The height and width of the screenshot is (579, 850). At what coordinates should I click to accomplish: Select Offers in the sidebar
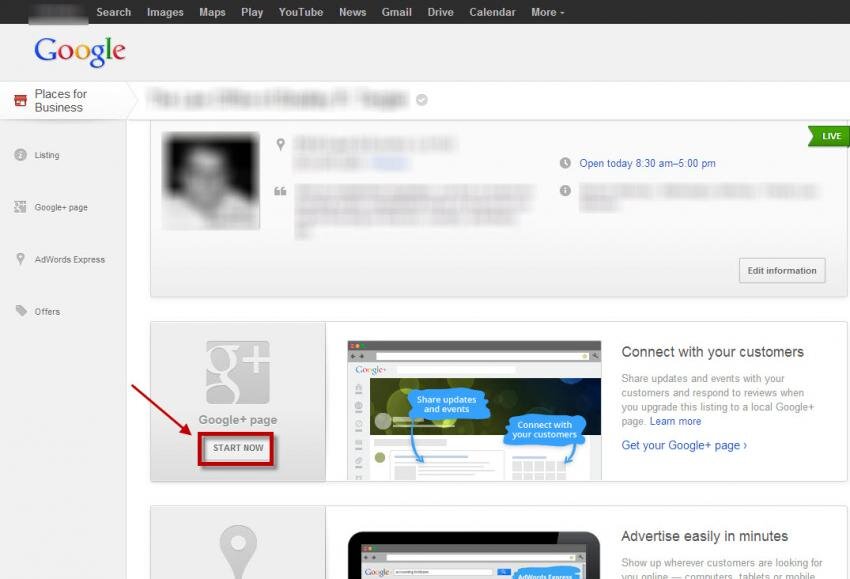pos(47,311)
